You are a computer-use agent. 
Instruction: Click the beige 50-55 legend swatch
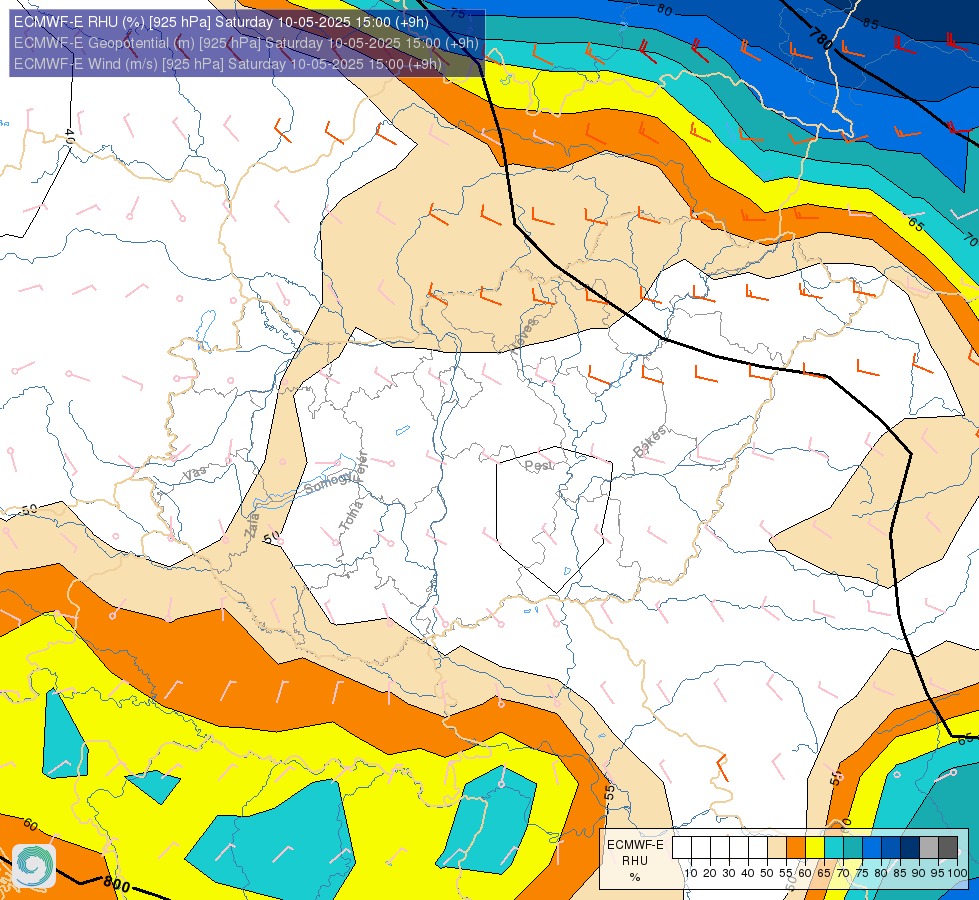[777, 848]
